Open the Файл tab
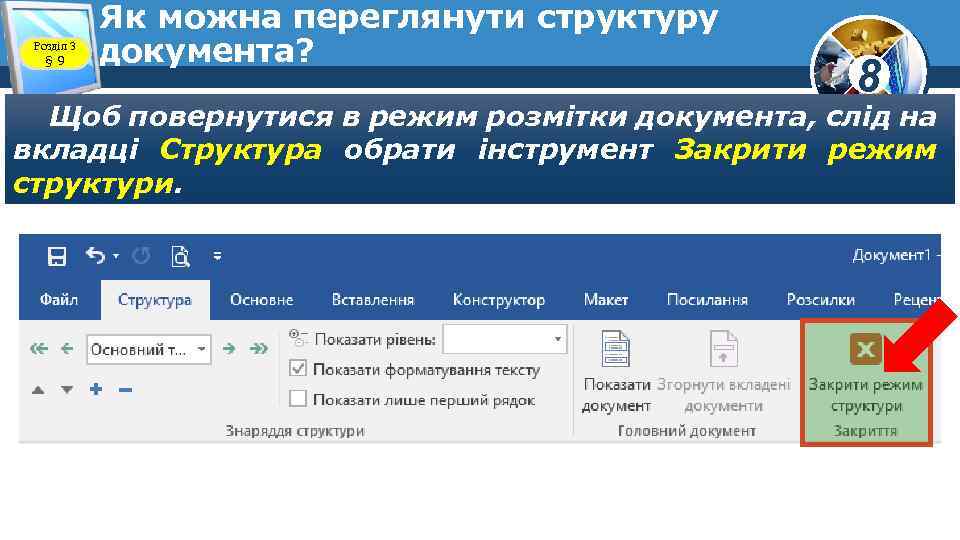The image size is (960, 540). 59,300
